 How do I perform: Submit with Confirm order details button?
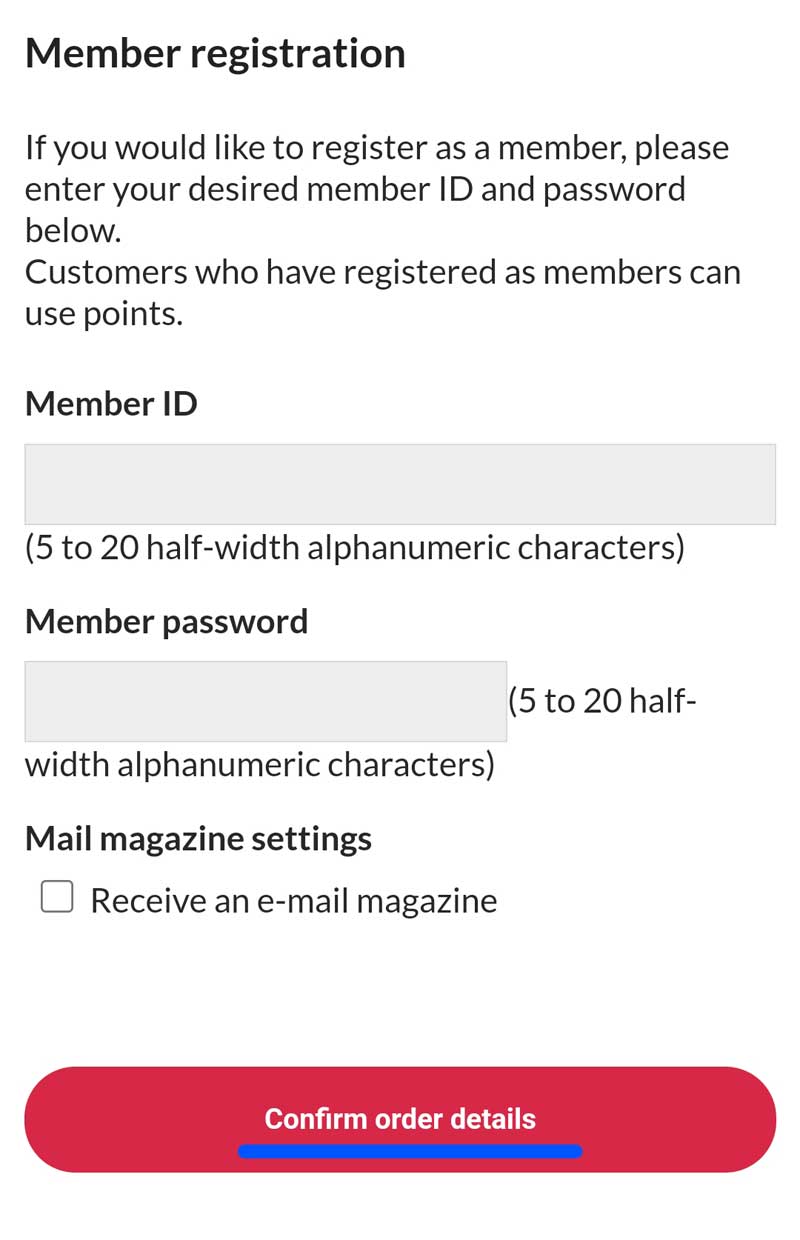[x=400, y=1119]
